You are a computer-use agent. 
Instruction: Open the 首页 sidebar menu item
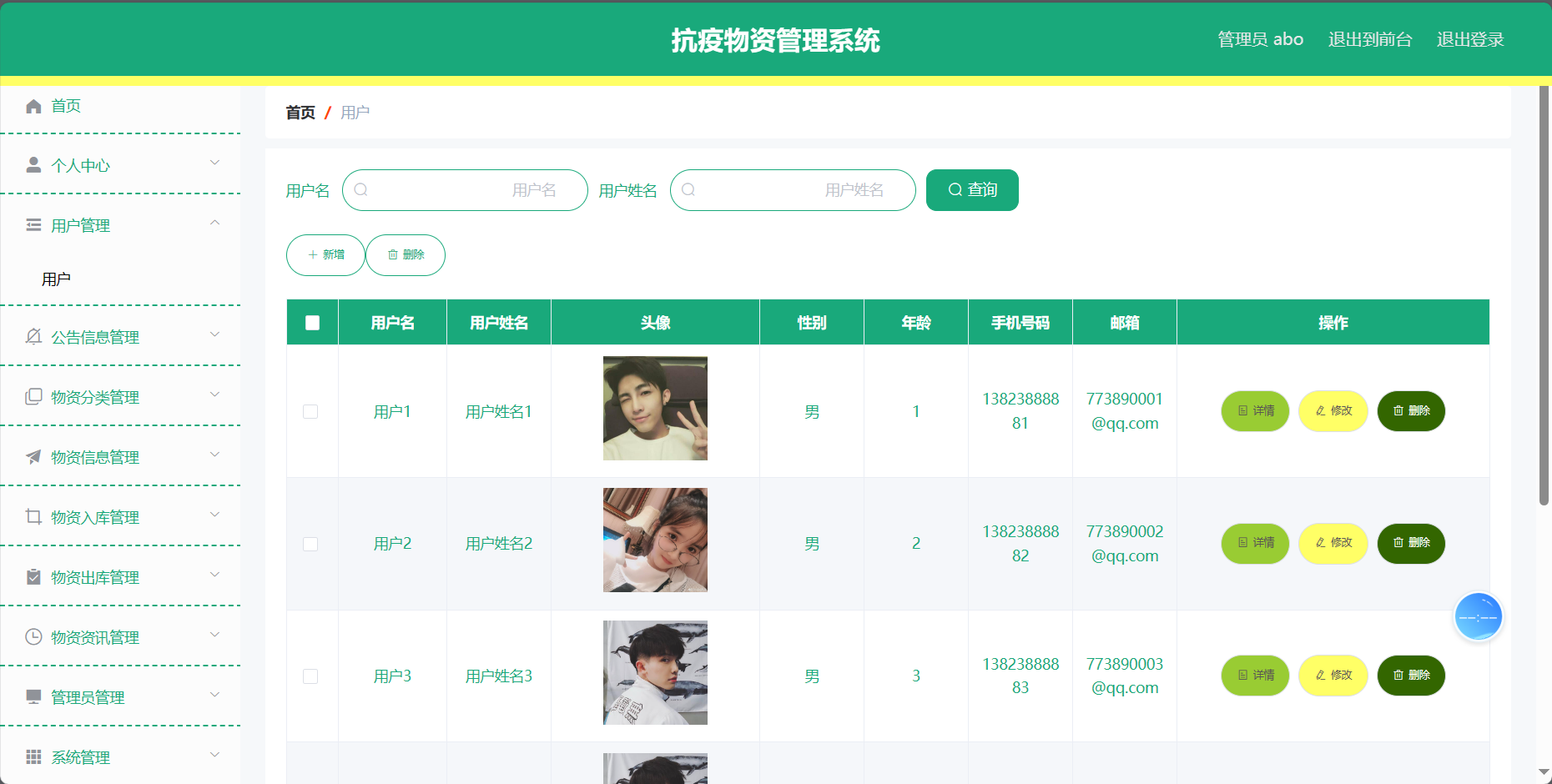click(x=120, y=106)
